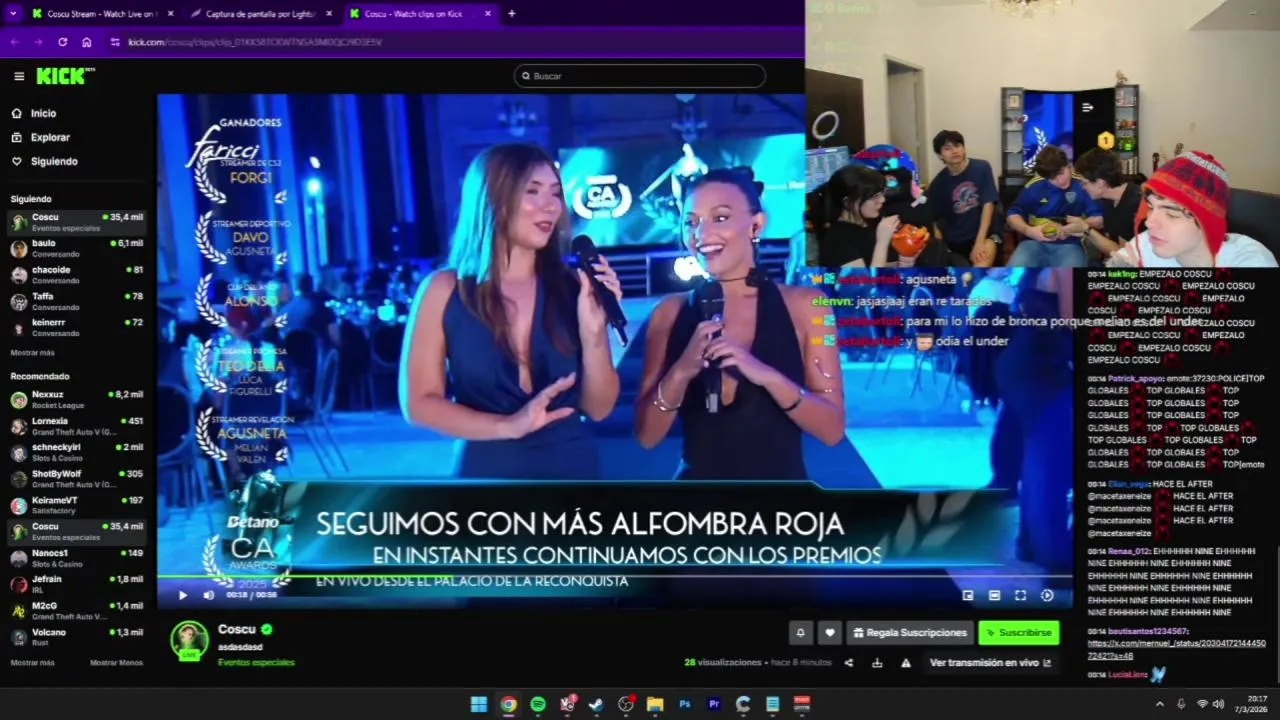Image resolution: width=1280 pixels, height=720 pixels.
Task: Follow Coscu with heart button
Action: tap(829, 632)
